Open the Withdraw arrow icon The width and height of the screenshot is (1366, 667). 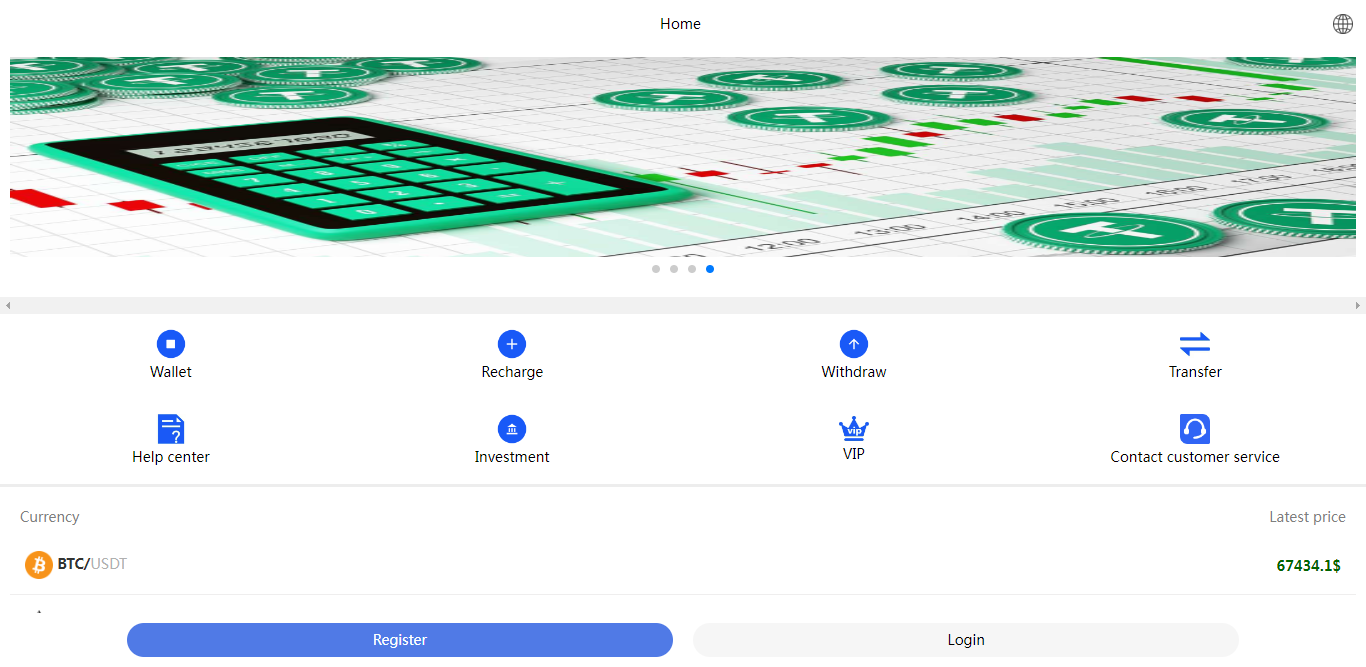tap(854, 344)
